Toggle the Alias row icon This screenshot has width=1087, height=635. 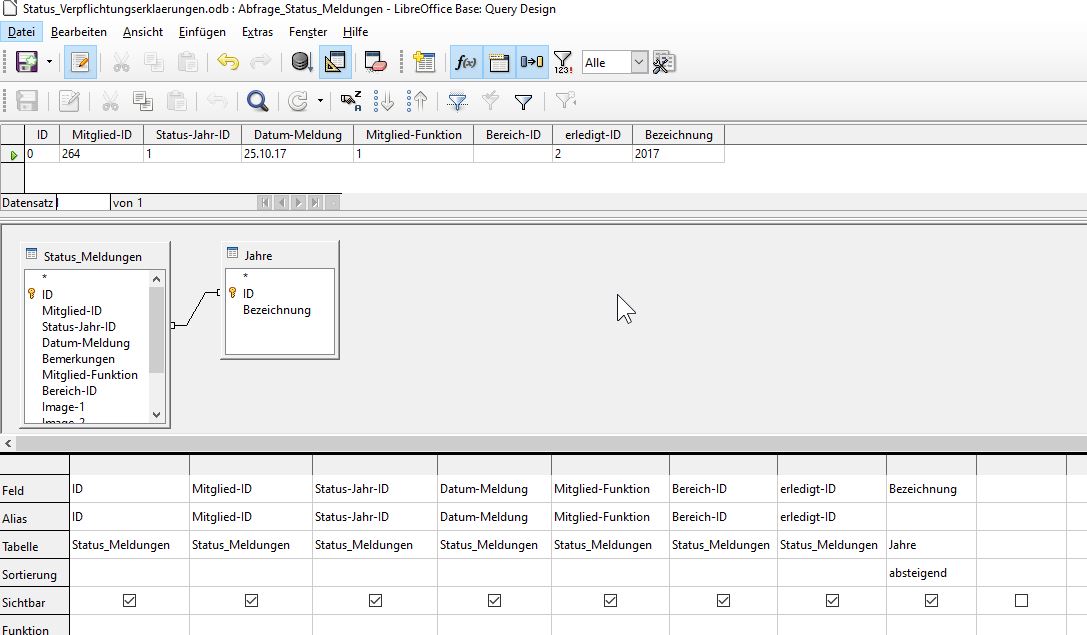[532, 62]
